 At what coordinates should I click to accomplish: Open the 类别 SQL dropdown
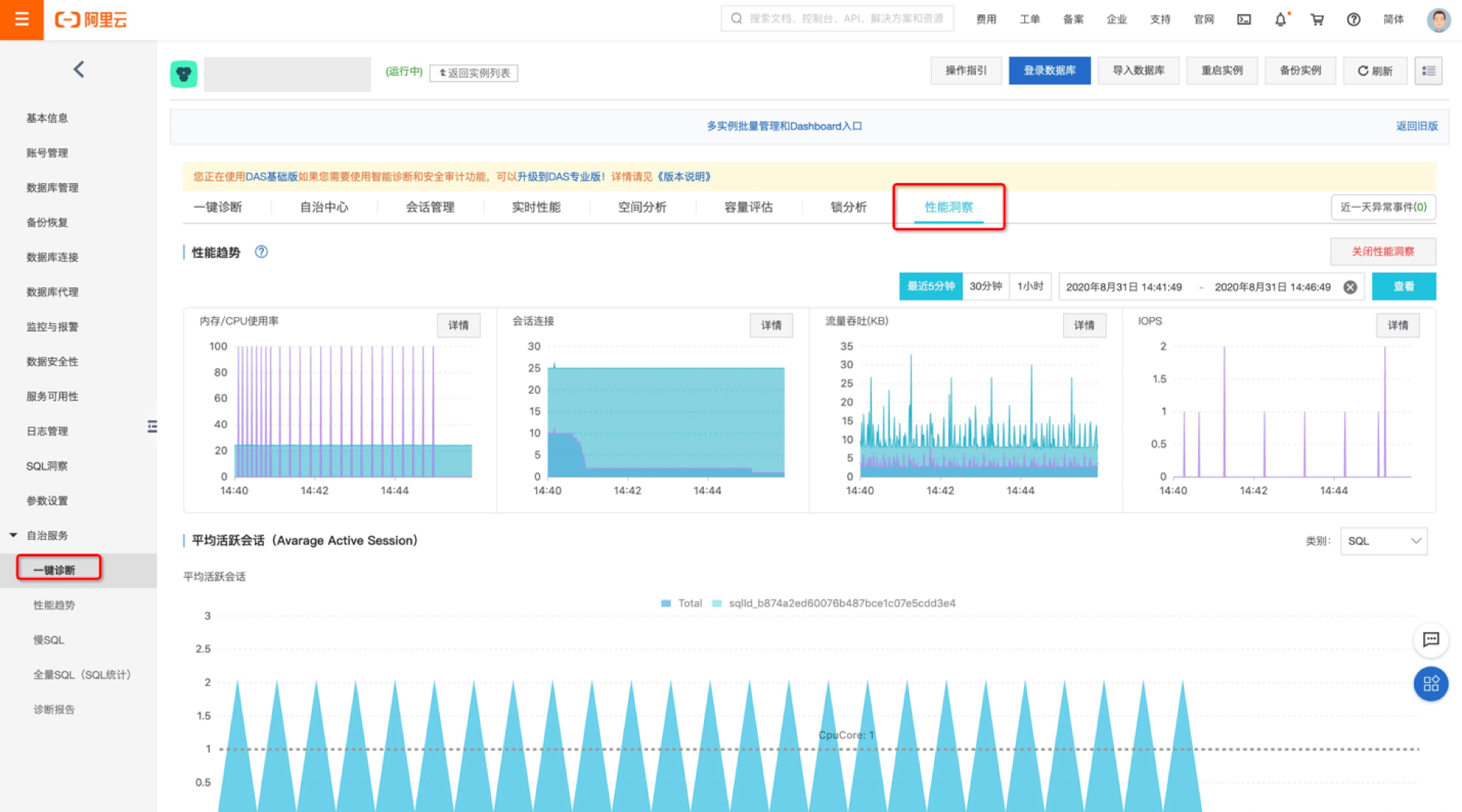[x=1383, y=541]
